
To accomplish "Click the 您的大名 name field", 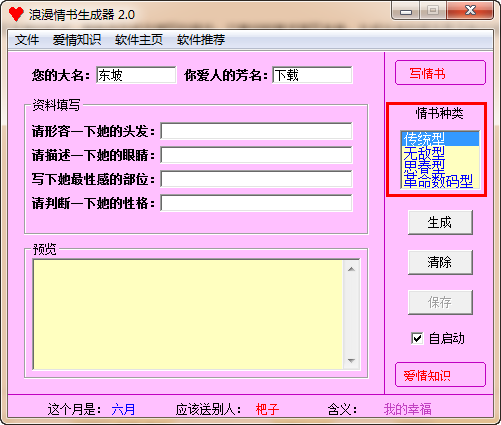I will [136, 75].
